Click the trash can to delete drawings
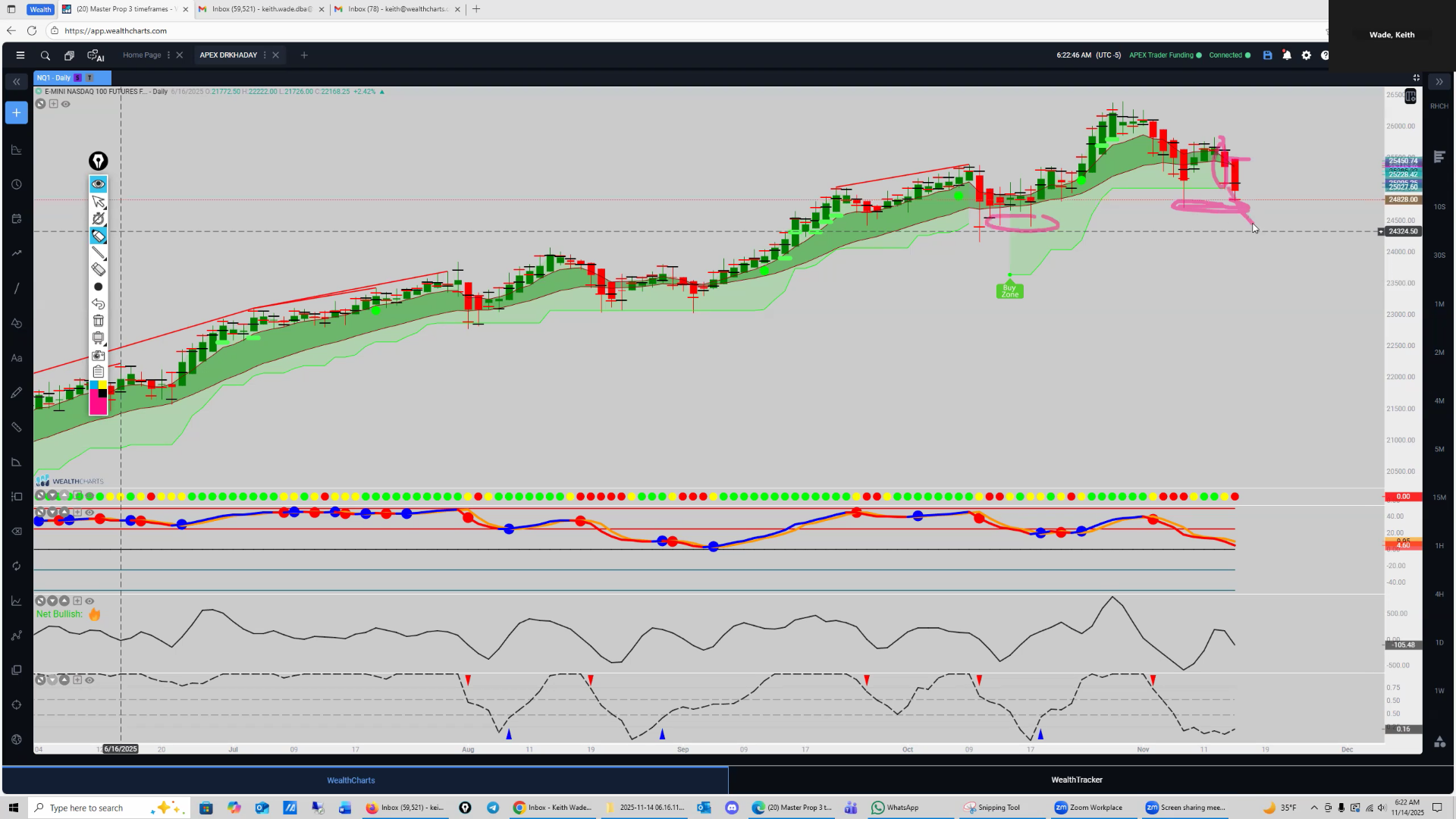This screenshot has width=1456, height=819. point(99,321)
